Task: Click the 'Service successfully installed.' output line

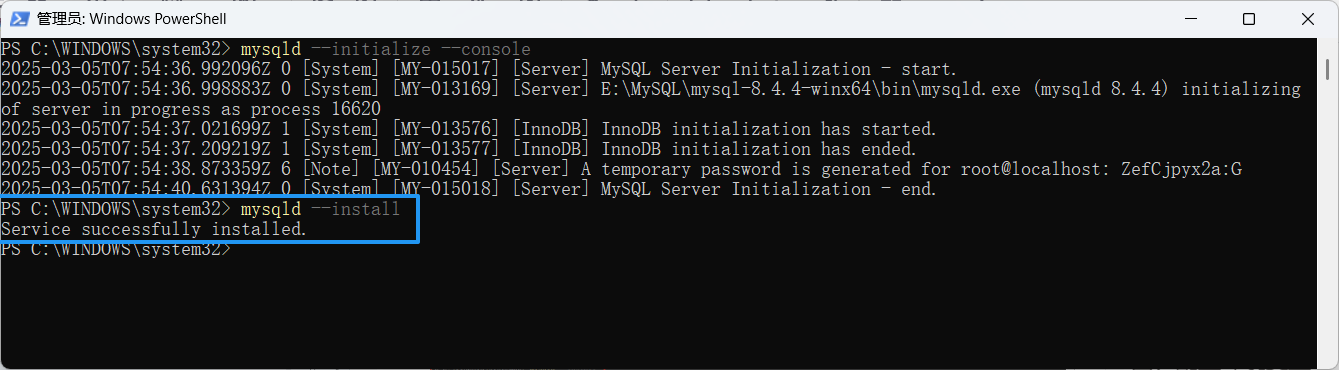Action: click(x=154, y=230)
